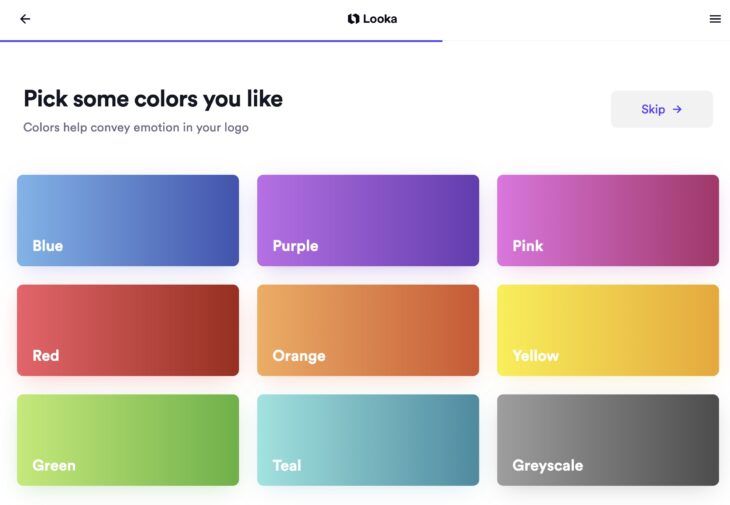Image resolution: width=730 pixels, height=505 pixels.
Task: Choose the Teal color card
Action: tap(368, 440)
